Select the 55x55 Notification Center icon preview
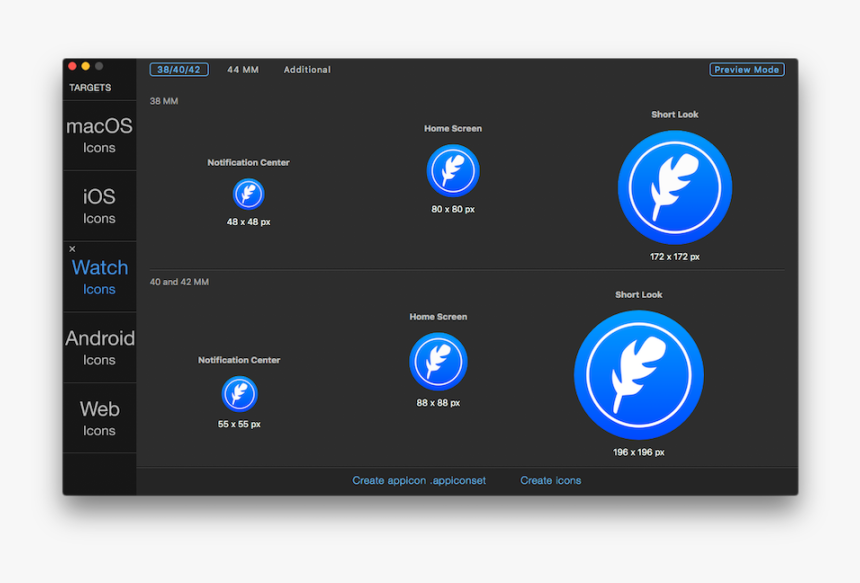This screenshot has width=860, height=583. pyautogui.click(x=239, y=394)
